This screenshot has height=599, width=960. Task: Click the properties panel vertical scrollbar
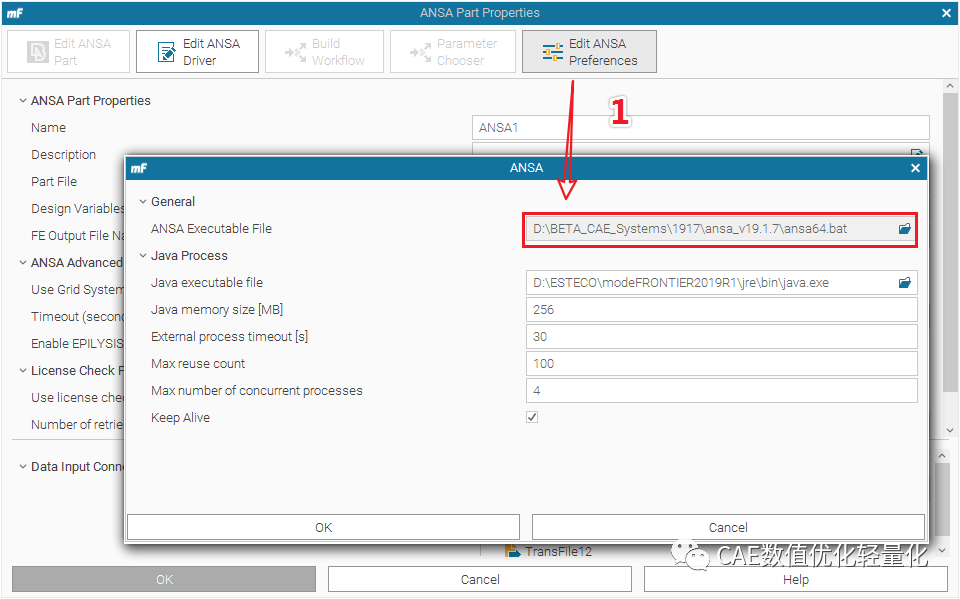coord(950,242)
